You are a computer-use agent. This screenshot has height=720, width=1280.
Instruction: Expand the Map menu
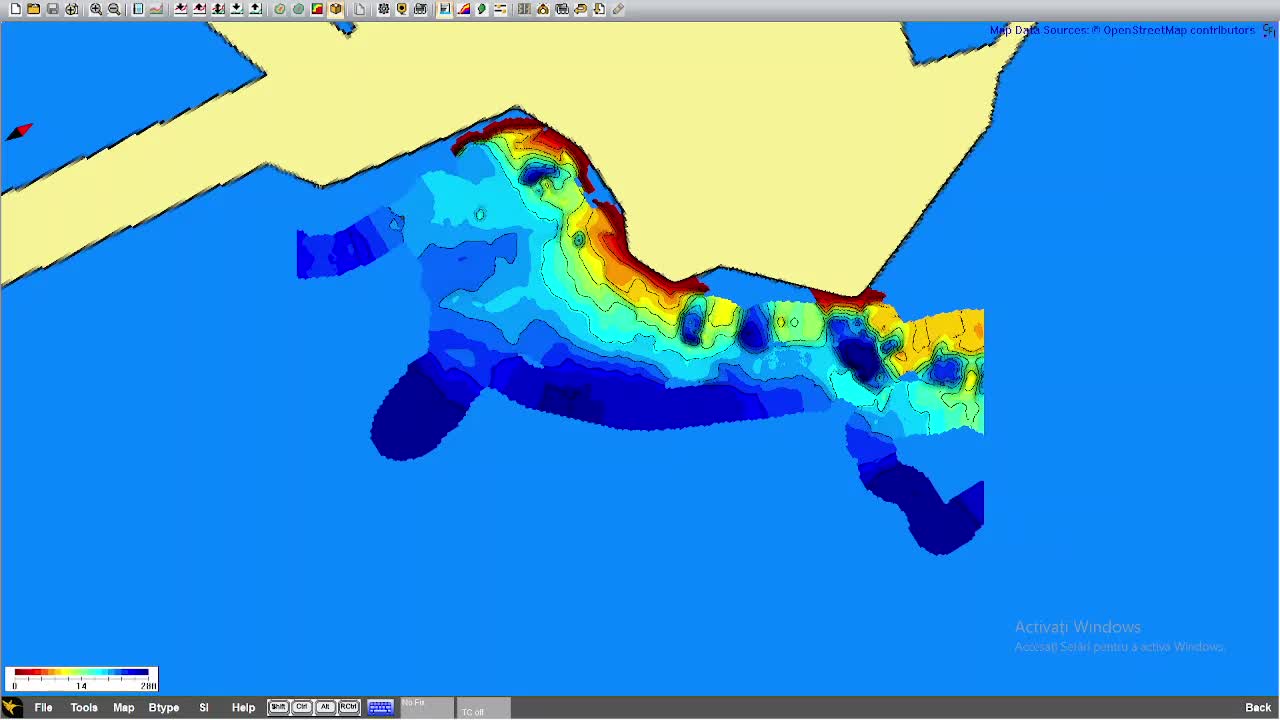(x=123, y=707)
